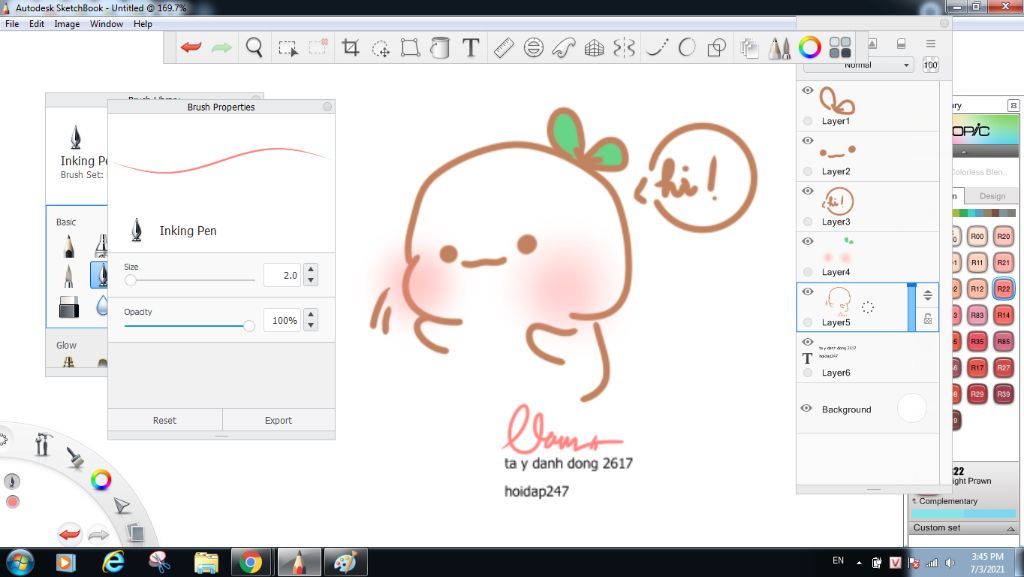This screenshot has width=1024, height=577.
Task: Toggle the lock circle on Layer1
Action: point(808,121)
